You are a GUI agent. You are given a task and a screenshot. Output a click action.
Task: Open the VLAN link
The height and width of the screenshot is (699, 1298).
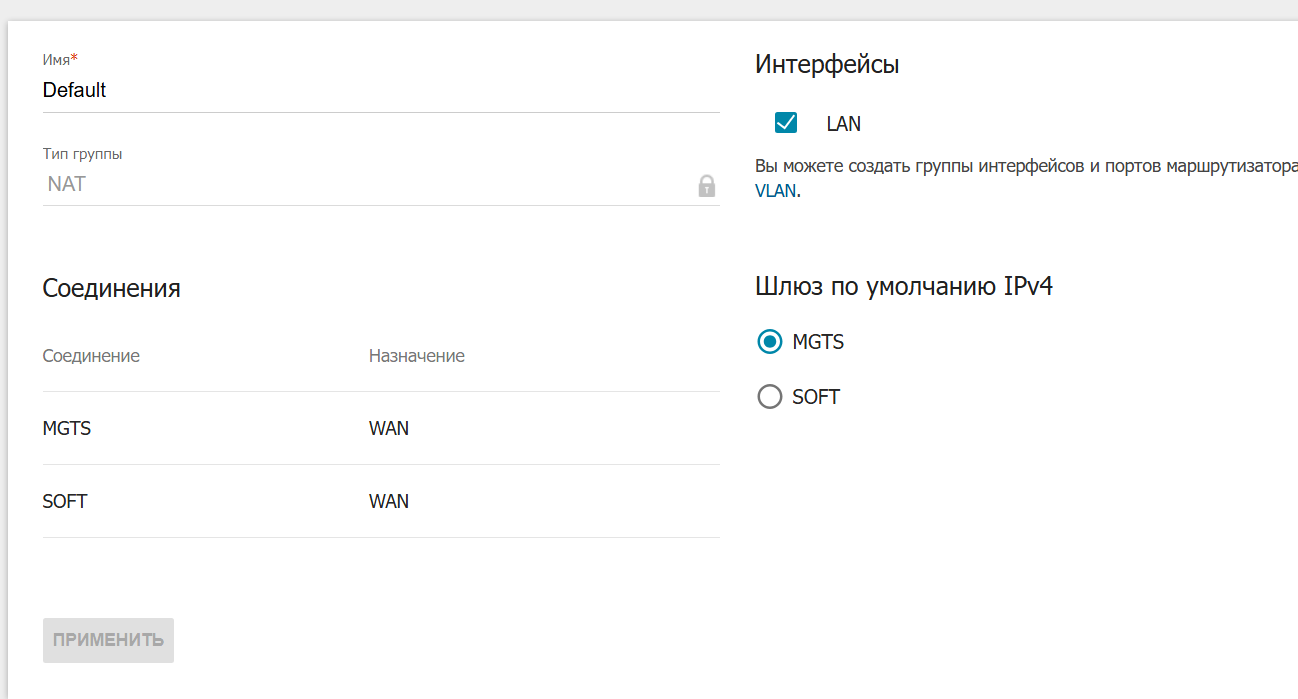[775, 190]
